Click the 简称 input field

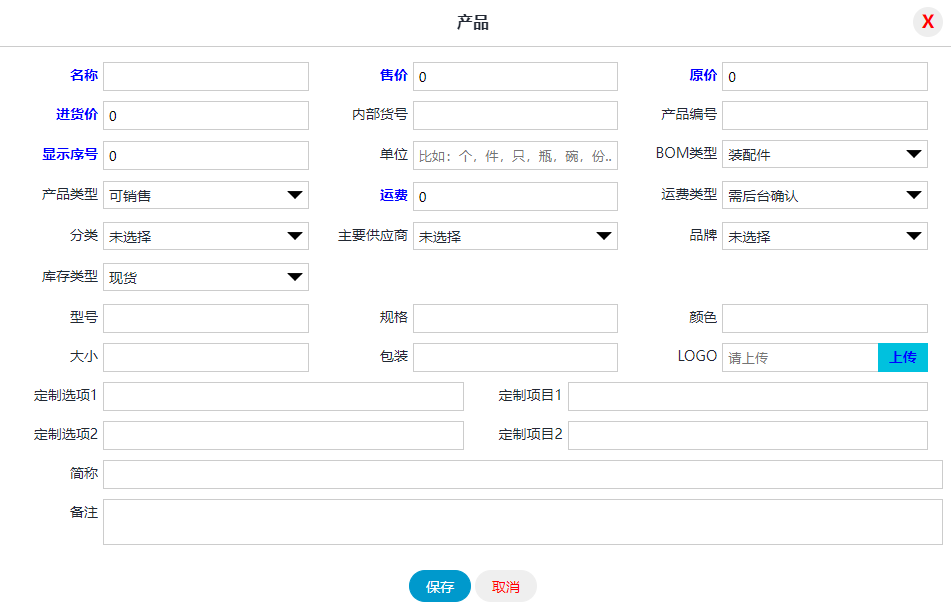(x=522, y=474)
